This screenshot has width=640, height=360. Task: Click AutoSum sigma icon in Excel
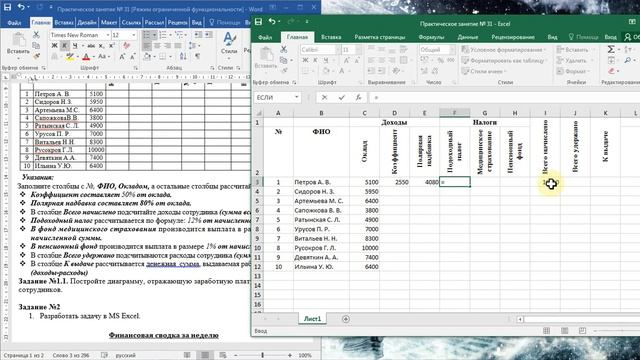click(611, 49)
